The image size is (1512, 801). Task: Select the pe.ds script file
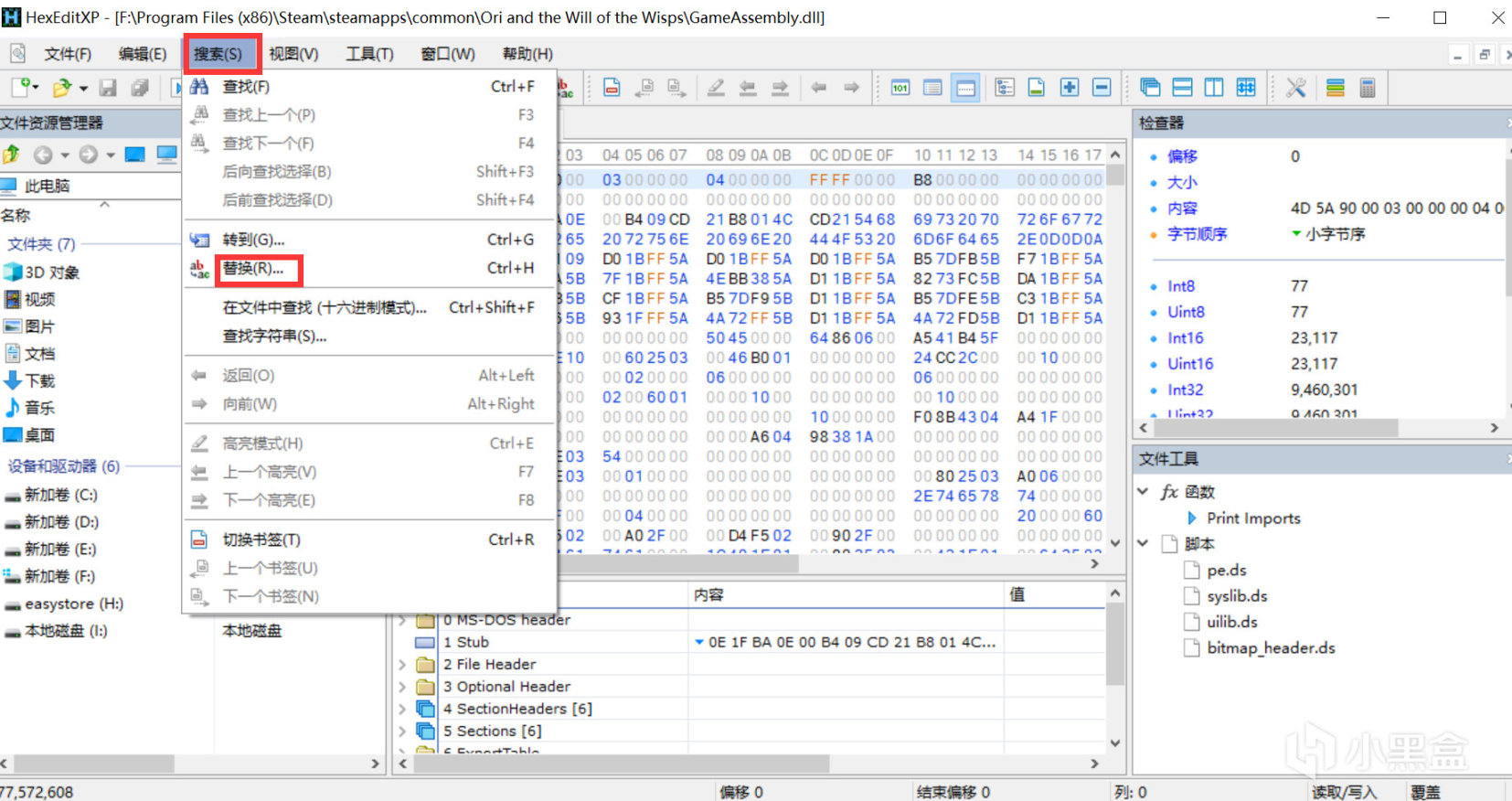1226,571
